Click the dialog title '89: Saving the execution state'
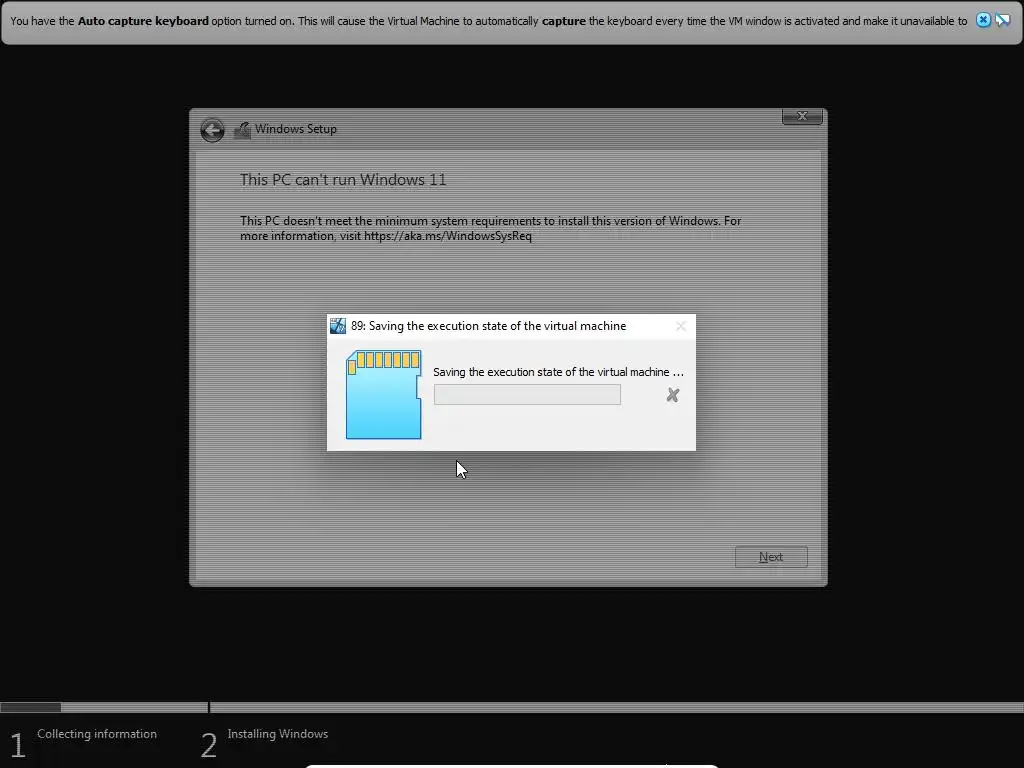1024x768 pixels. [x=488, y=326]
